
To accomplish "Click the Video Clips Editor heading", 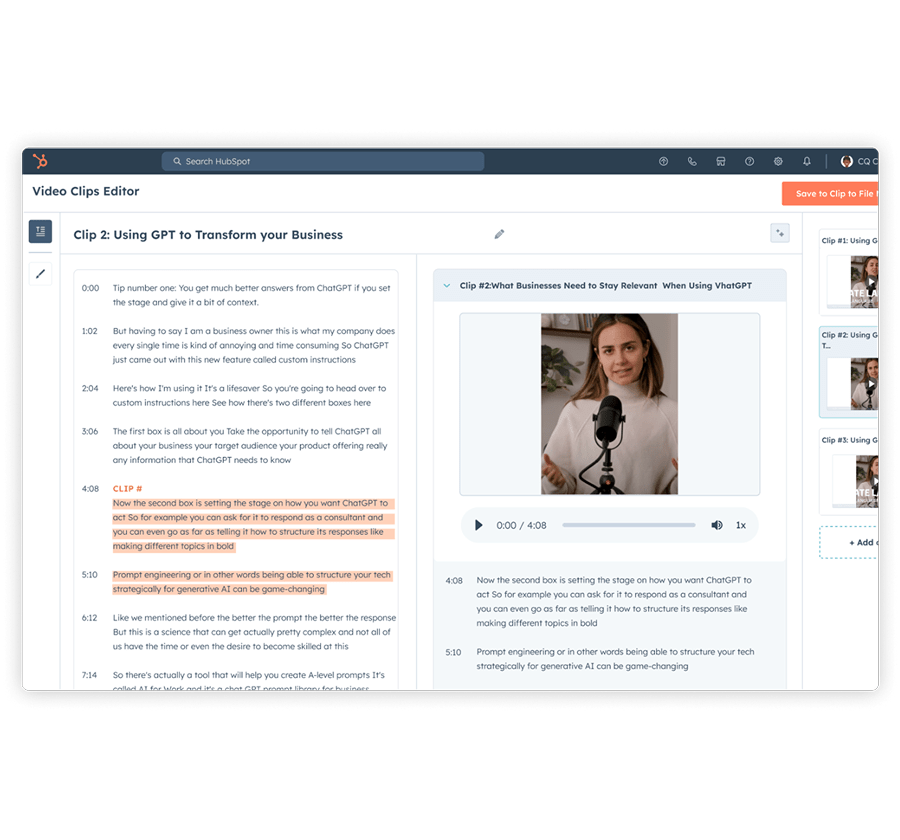I will (x=86, y=191).
